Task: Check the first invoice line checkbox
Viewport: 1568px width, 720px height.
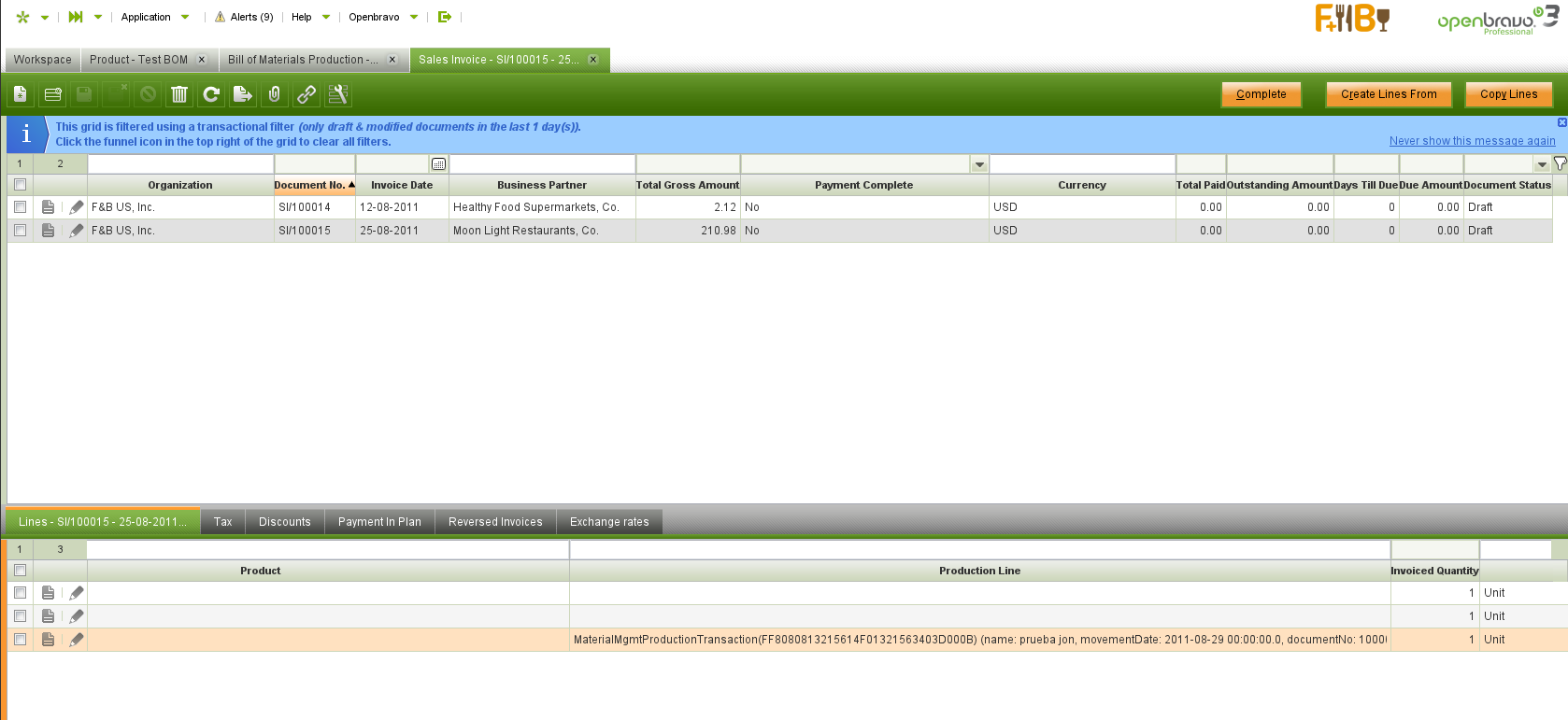Action: point(20,593)
